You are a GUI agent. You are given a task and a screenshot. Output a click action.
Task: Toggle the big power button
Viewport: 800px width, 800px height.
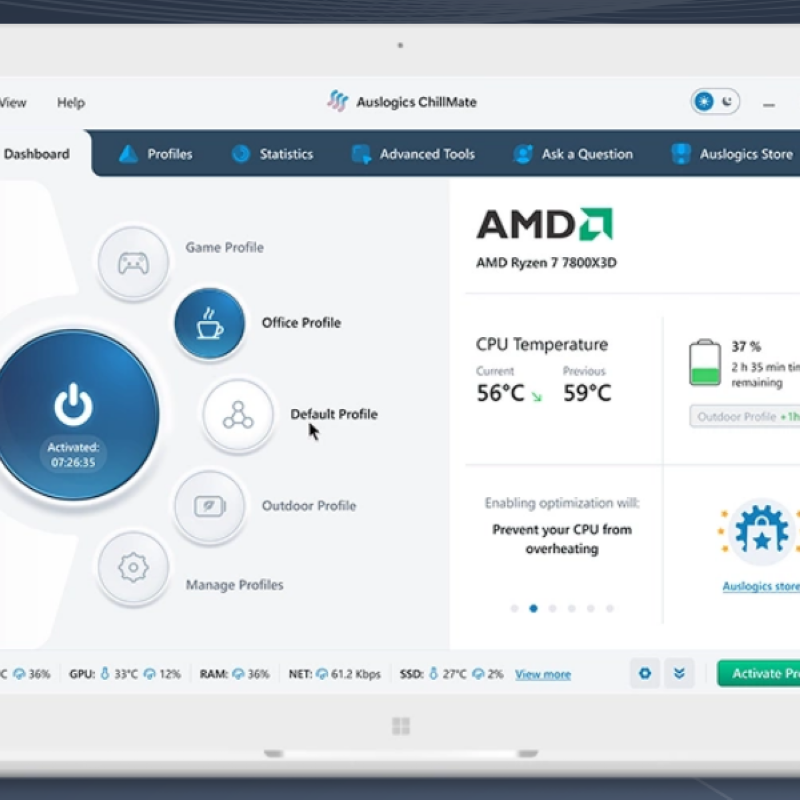click(x=74, y=415)
